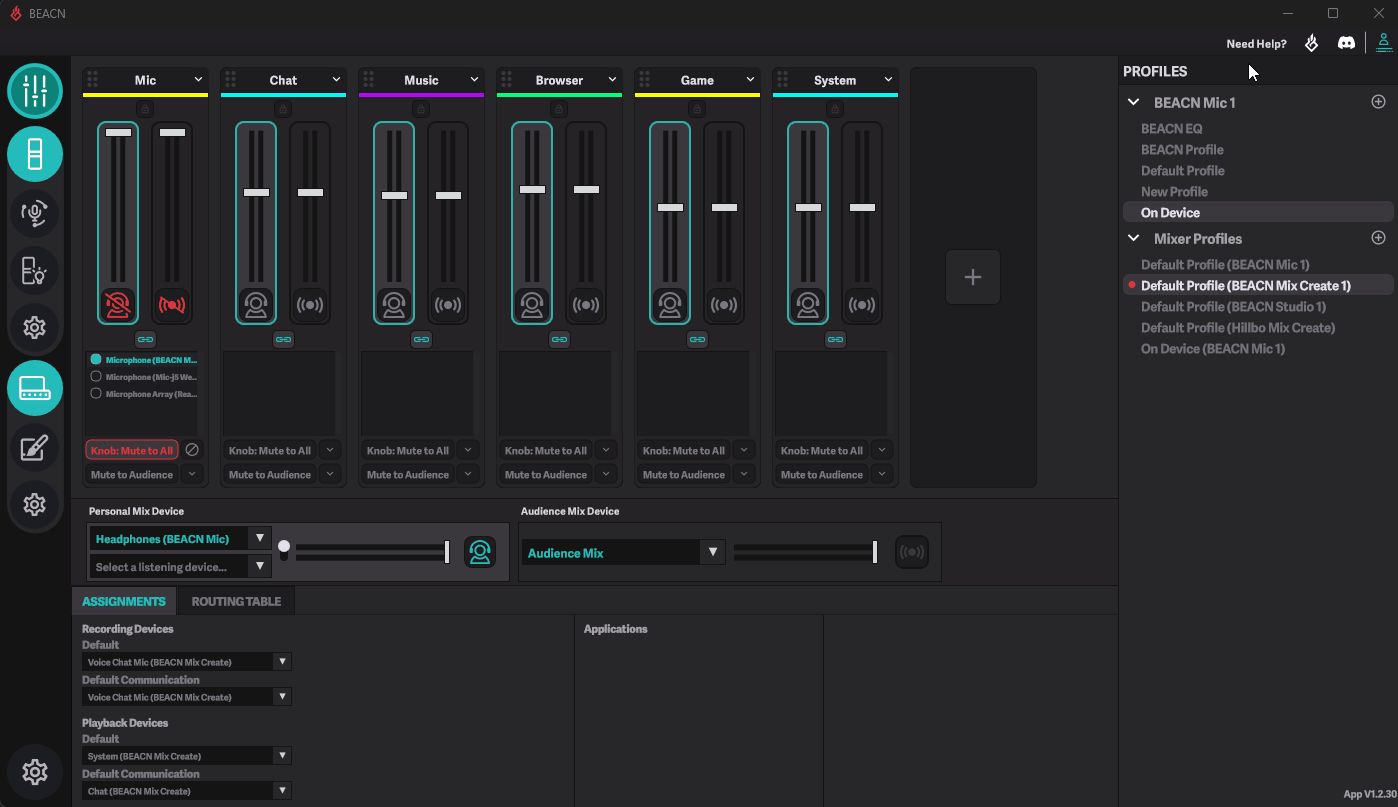Add a new mixer channel with plus
The height and width of the screenshot is (807, 1398).
coord(973,277)
